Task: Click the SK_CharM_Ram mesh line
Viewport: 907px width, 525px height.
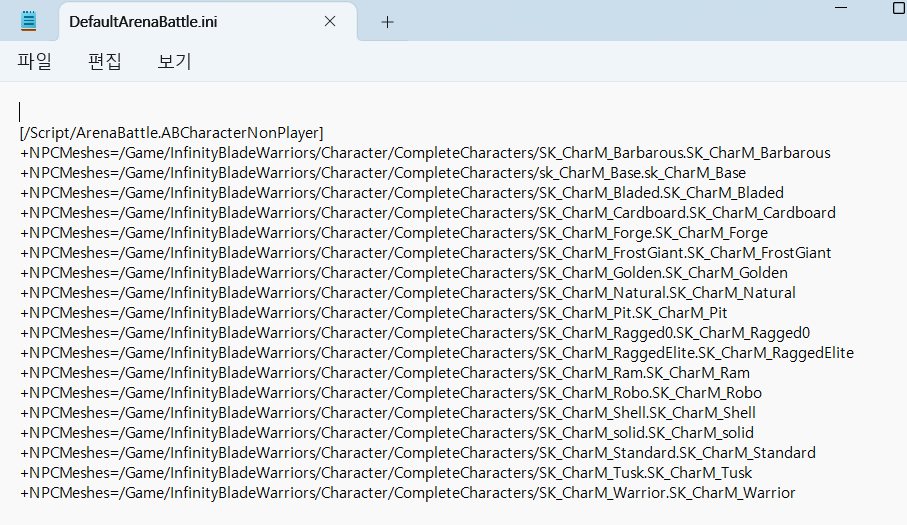Action: pos(385,373)
